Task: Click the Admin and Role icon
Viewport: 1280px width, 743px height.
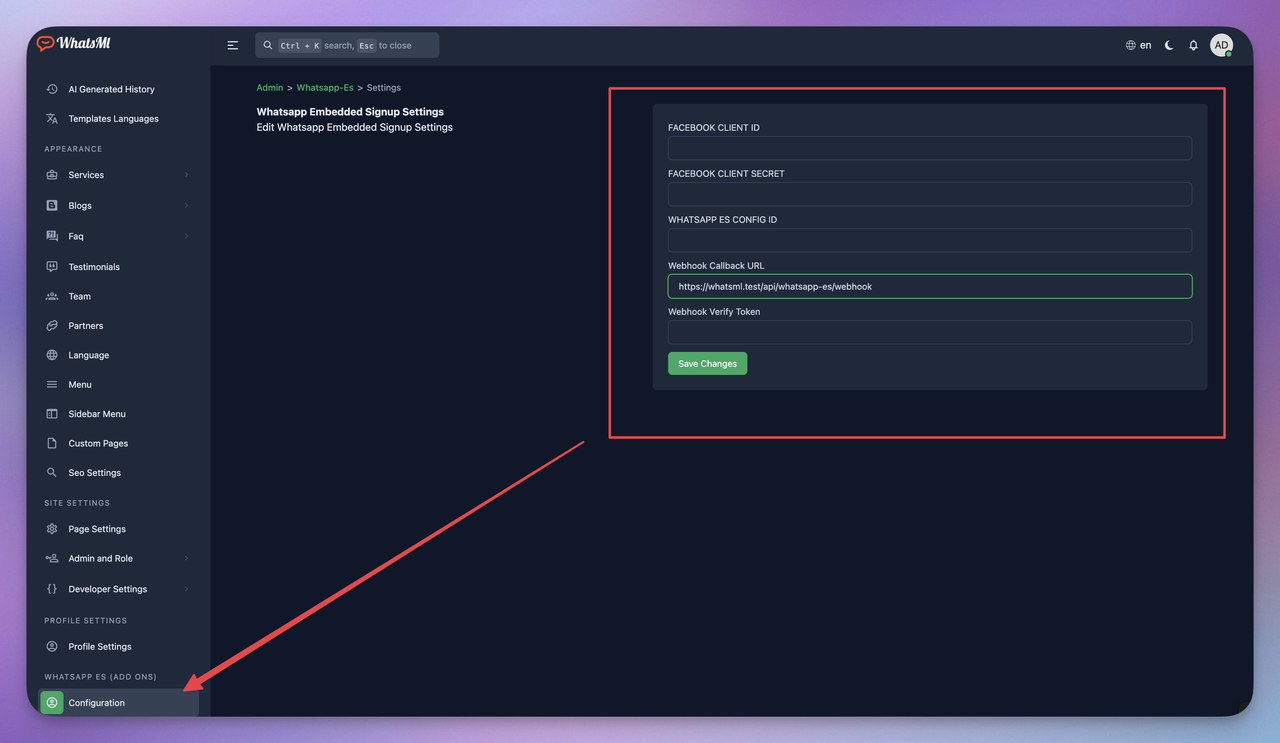Action: coord(52,558)
